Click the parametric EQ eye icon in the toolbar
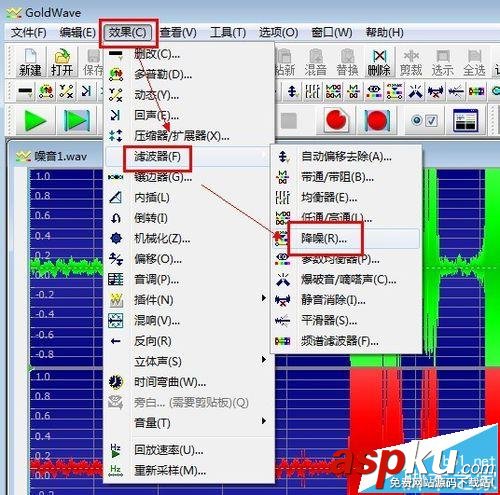 [374, 91]
